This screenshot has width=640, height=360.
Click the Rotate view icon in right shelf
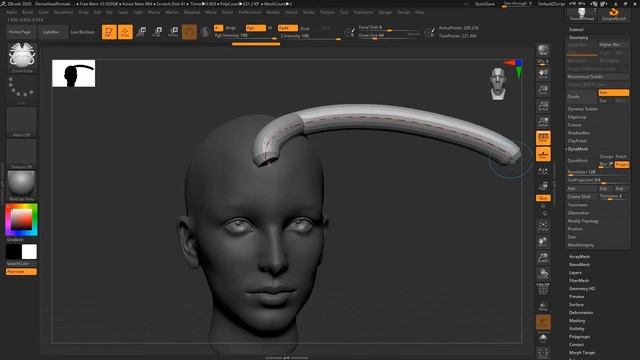[x=543, y=274]
